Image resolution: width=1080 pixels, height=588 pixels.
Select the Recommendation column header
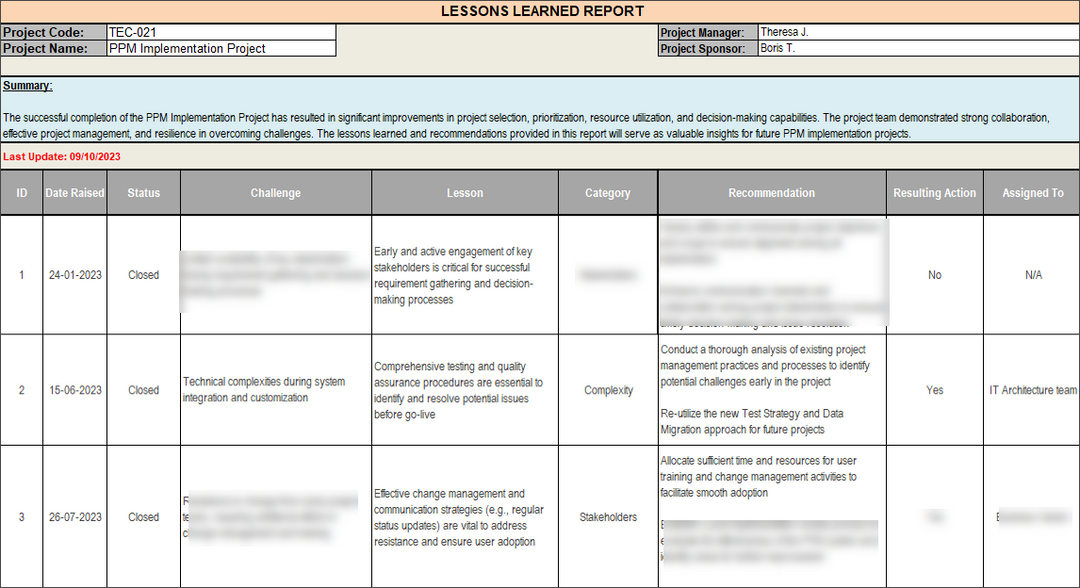[771, 193]
